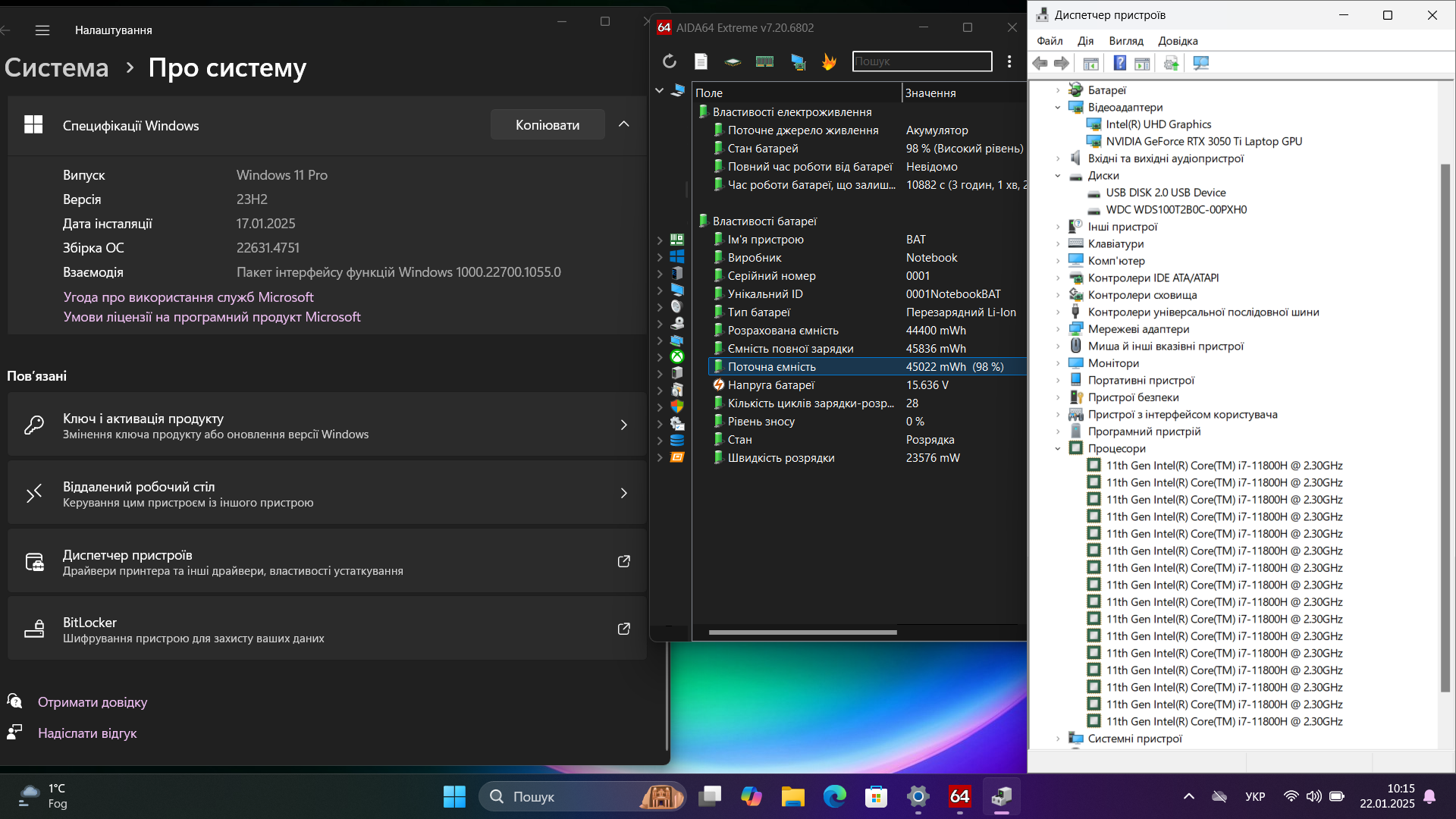Collapse the Специфікації Windows section chevron
Image resolution: width=1456 pixels, height=819 pixels.
coord(623,124)
